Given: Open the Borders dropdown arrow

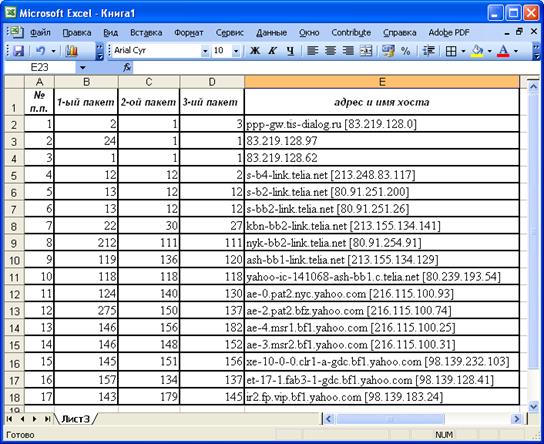Looking at the screenshot, I should 464,51.
